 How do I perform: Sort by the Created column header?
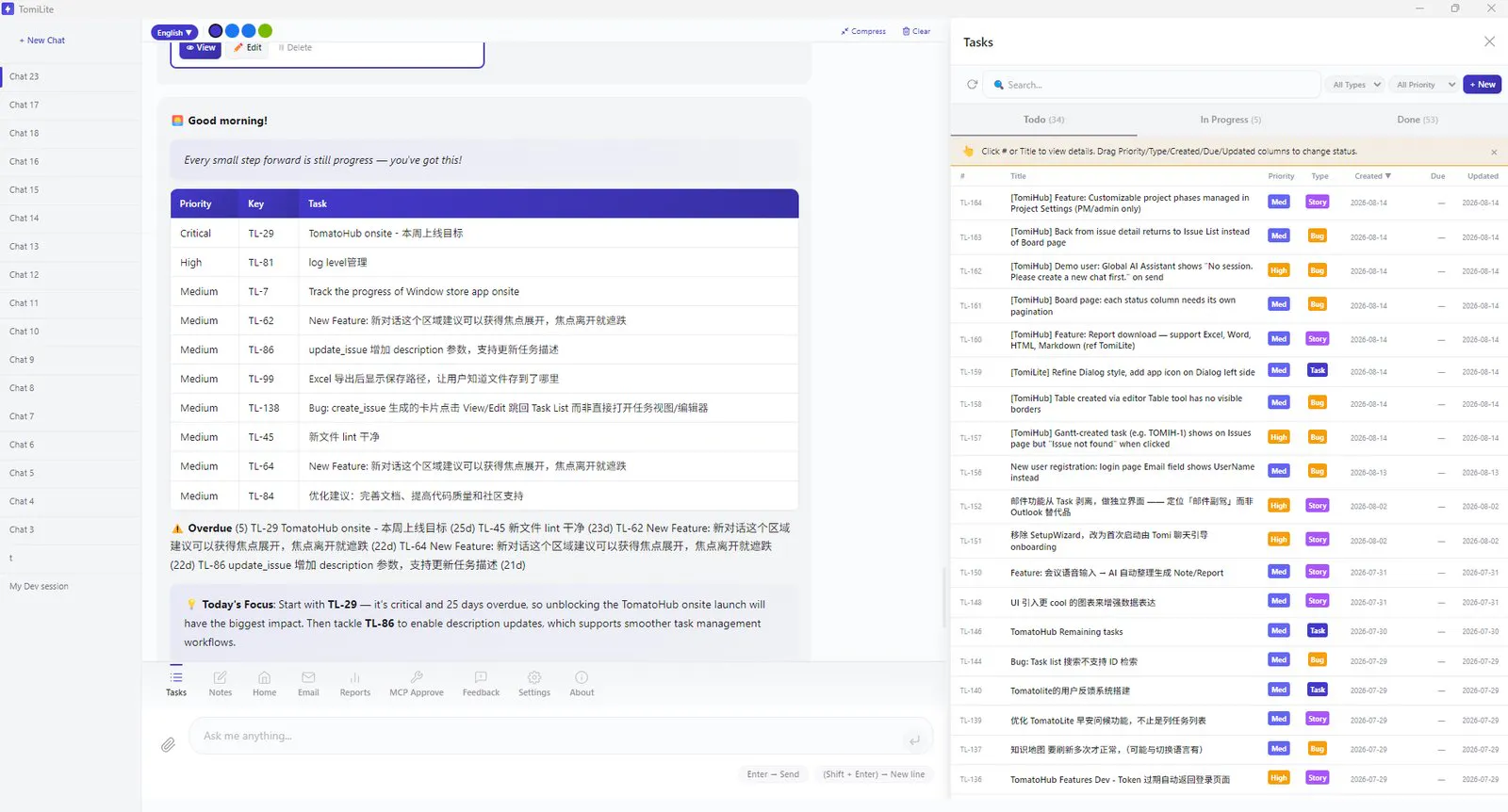point(1372,176)
